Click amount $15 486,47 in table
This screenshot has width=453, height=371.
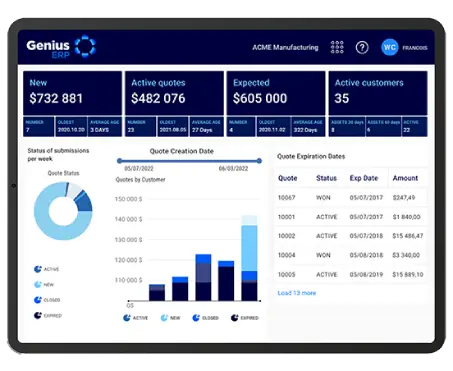[x=408, y=236]
